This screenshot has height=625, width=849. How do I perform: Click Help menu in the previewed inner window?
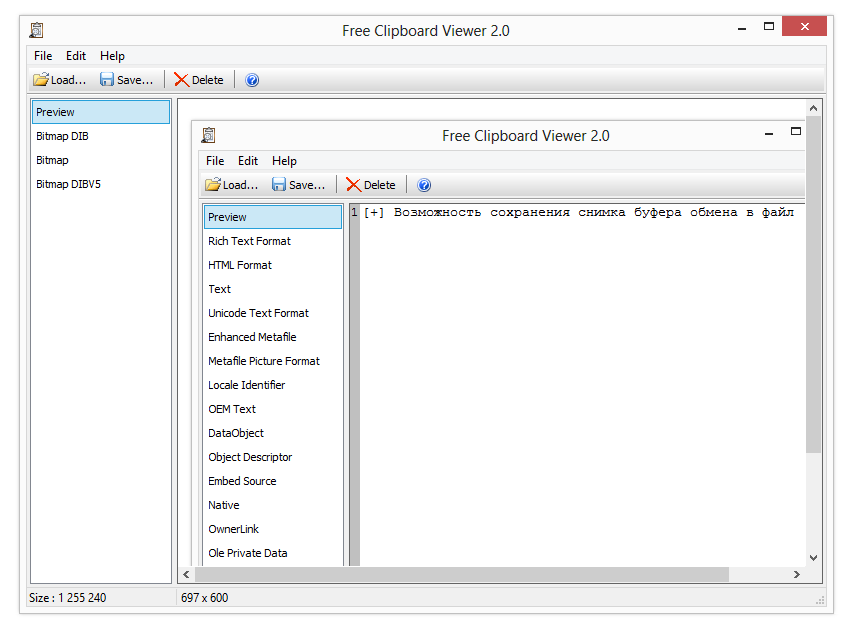point(284,161)
